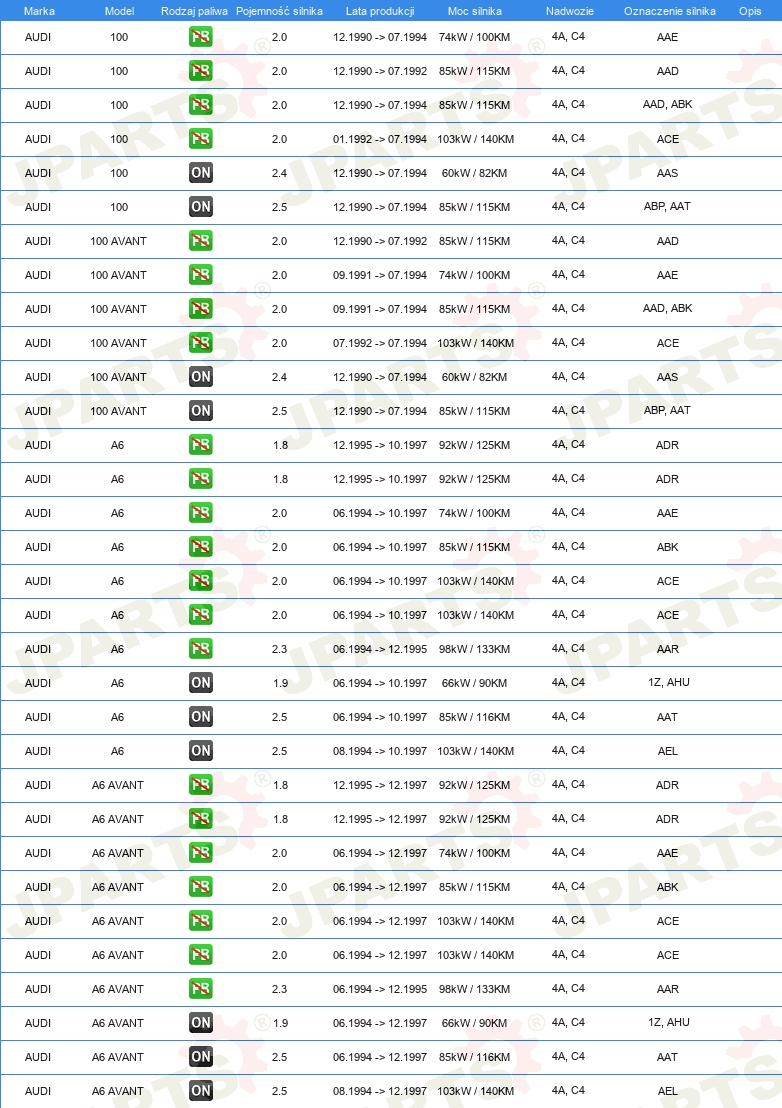This screenshot has width=782, height=1108.
Task: Click the Lata produkcji column header
Action: (x=380, y=11)
